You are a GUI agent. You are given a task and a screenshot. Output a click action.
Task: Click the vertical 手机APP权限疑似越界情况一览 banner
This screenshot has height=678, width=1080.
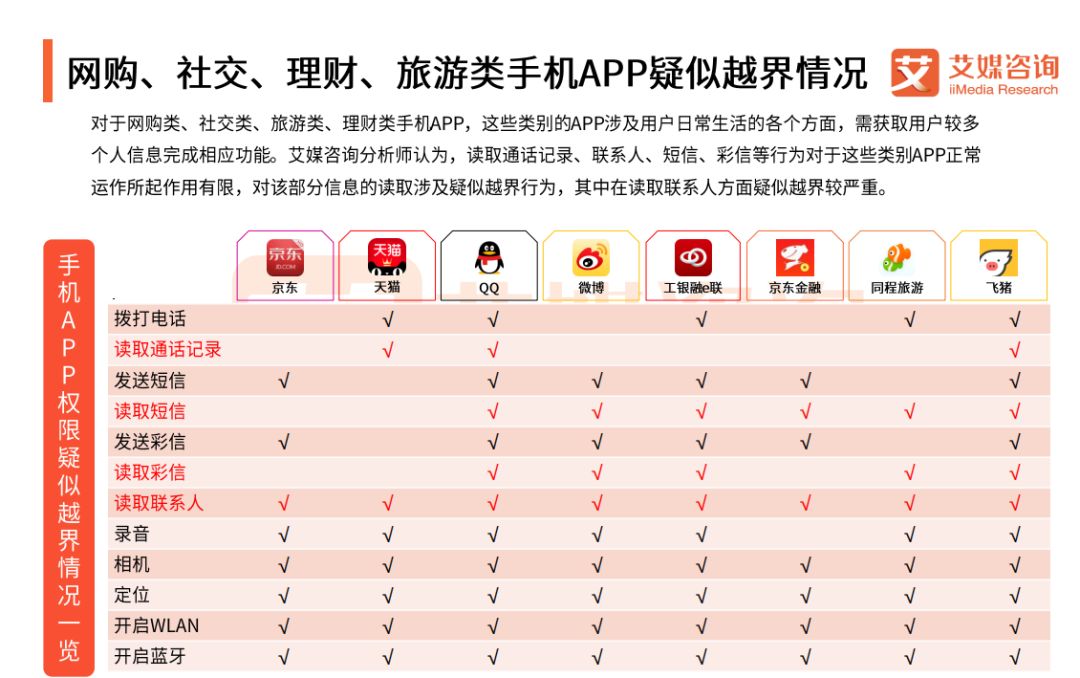click(69, 458)
